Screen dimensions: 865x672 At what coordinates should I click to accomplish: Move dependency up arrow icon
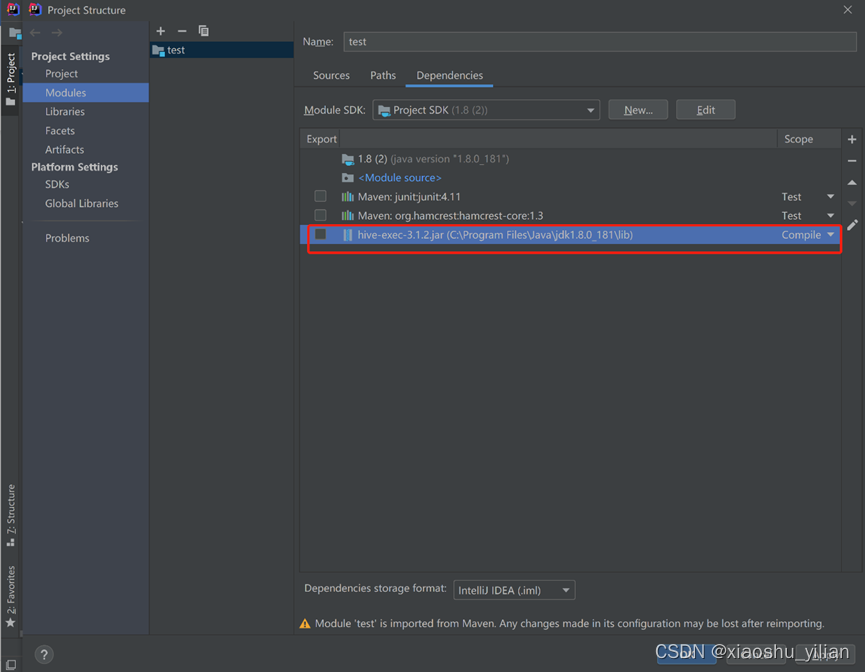tap(852, 183)
